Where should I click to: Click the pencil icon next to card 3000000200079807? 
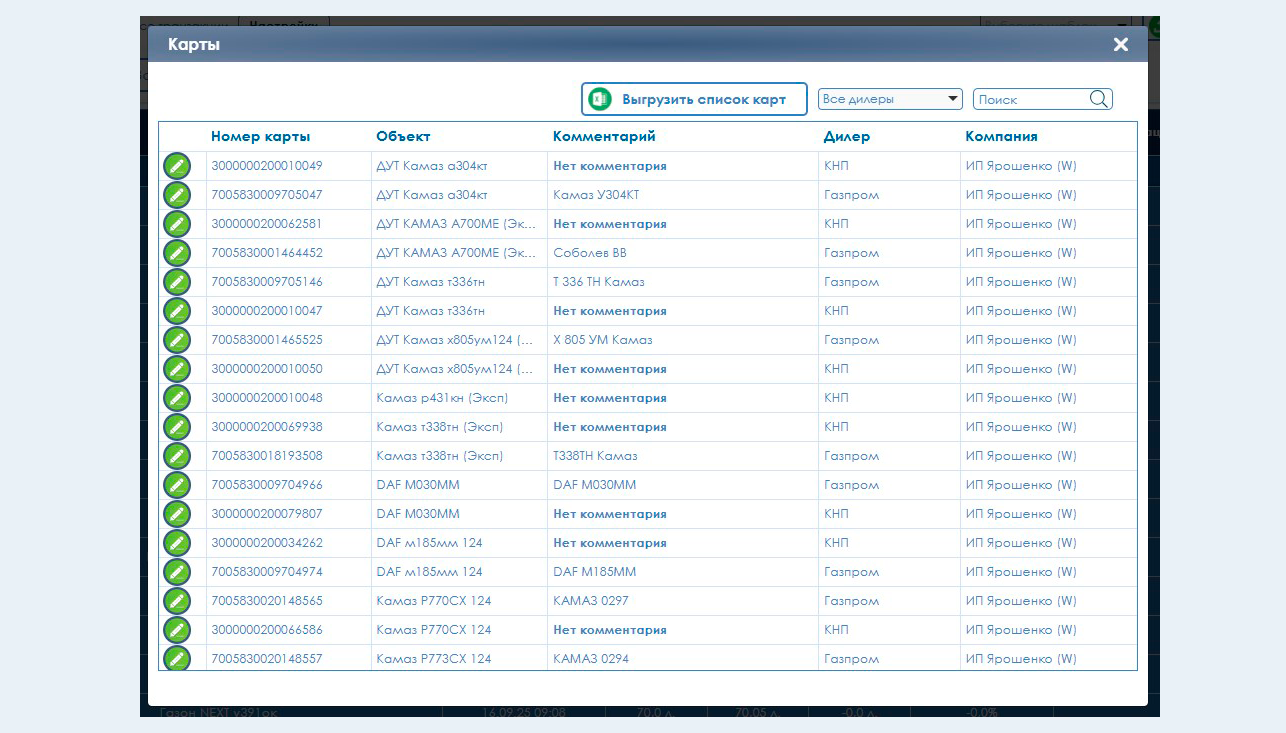pyautogui.click(x=177, y=514)
